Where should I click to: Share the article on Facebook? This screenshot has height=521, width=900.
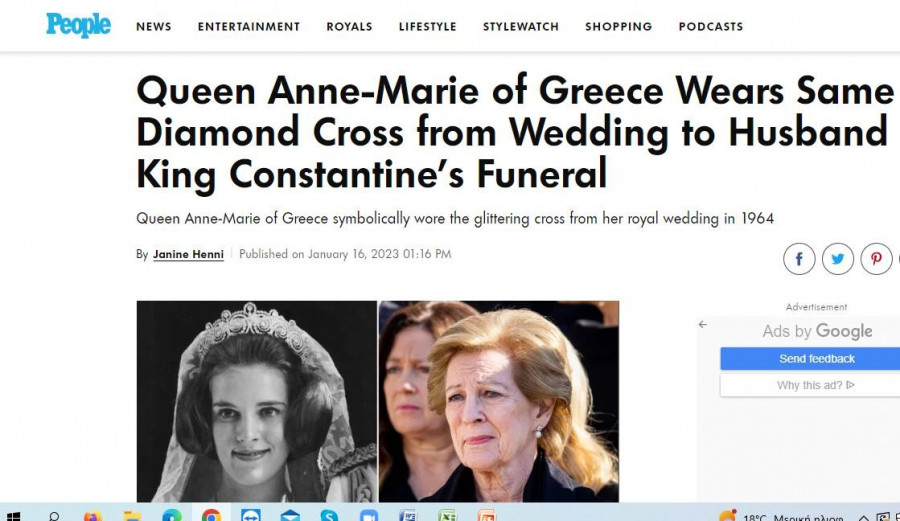coord(799,259)
